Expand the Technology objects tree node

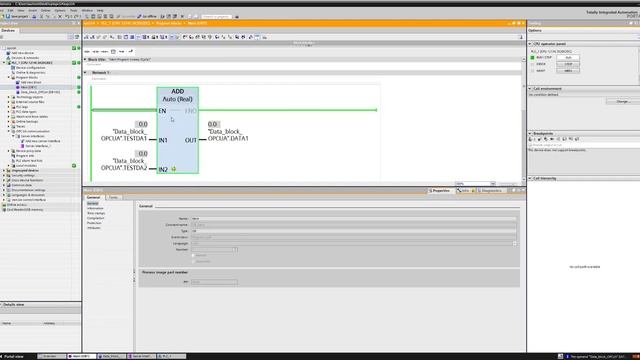[9, 97]
